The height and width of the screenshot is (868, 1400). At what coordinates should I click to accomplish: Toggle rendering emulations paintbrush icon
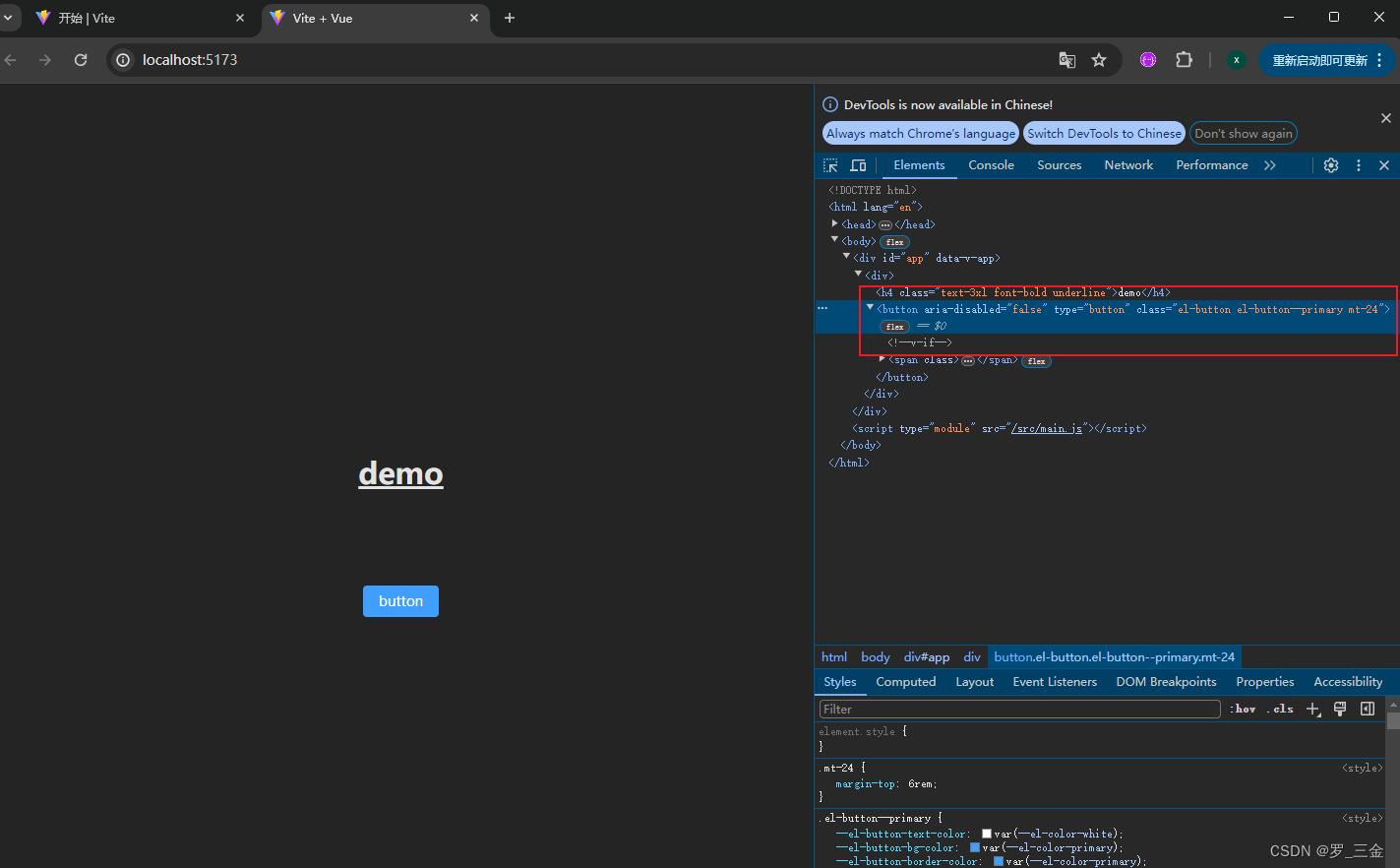(1340, 709)
